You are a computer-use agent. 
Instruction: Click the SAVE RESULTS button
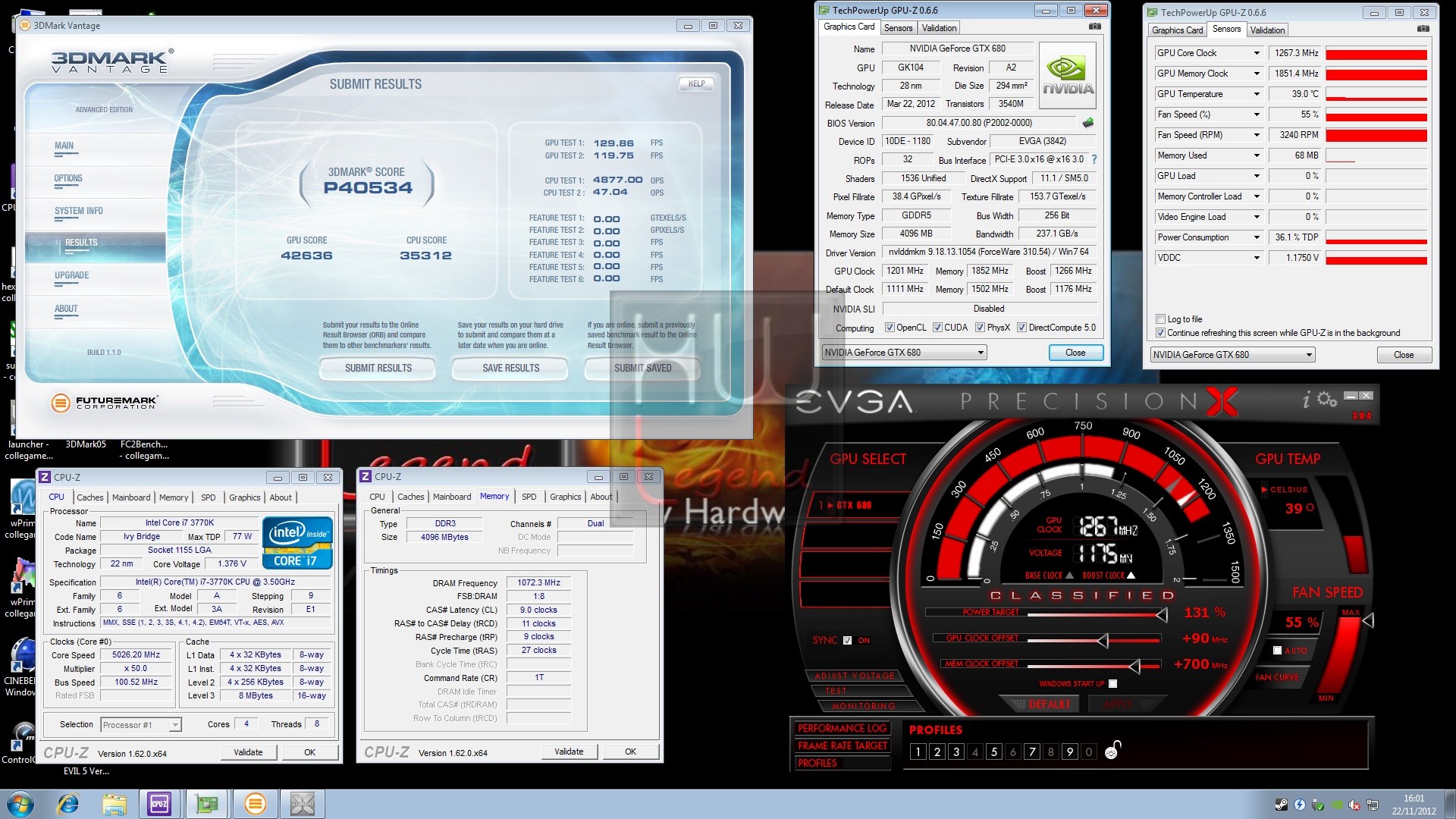tap(511, 369)
